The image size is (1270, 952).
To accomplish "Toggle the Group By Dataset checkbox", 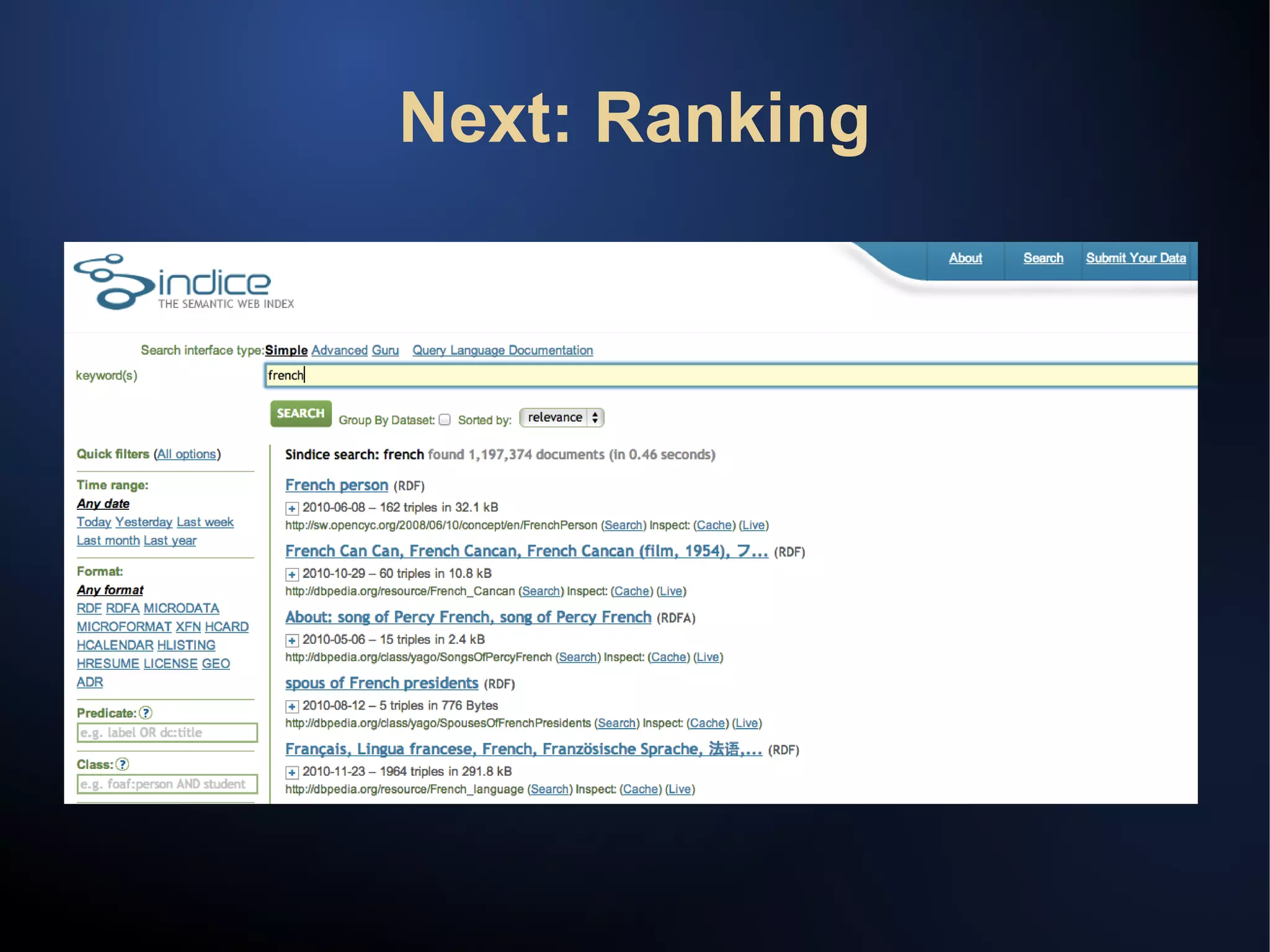I will [445, 420].
